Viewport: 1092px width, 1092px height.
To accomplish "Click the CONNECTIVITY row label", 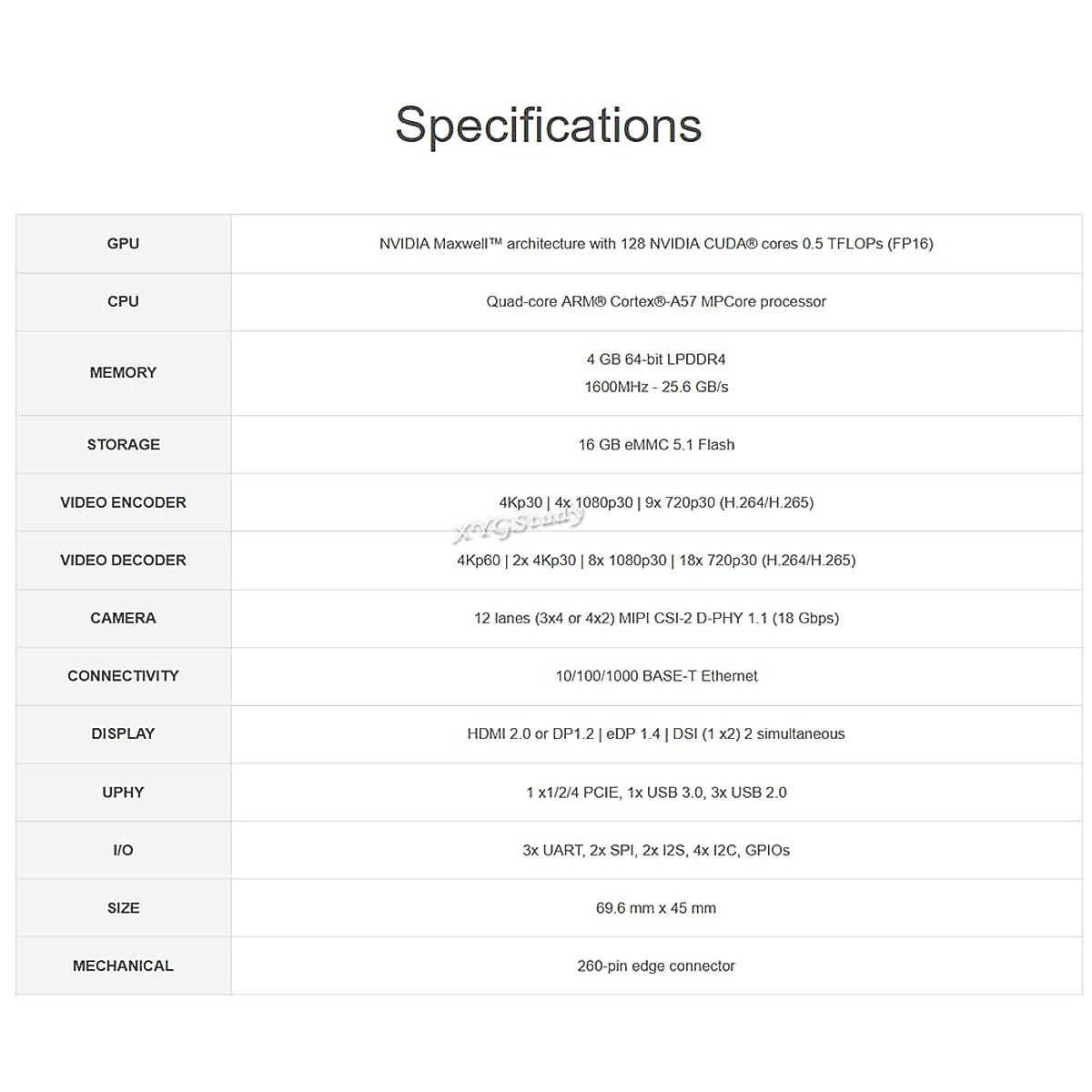I will tap(123, 676).
